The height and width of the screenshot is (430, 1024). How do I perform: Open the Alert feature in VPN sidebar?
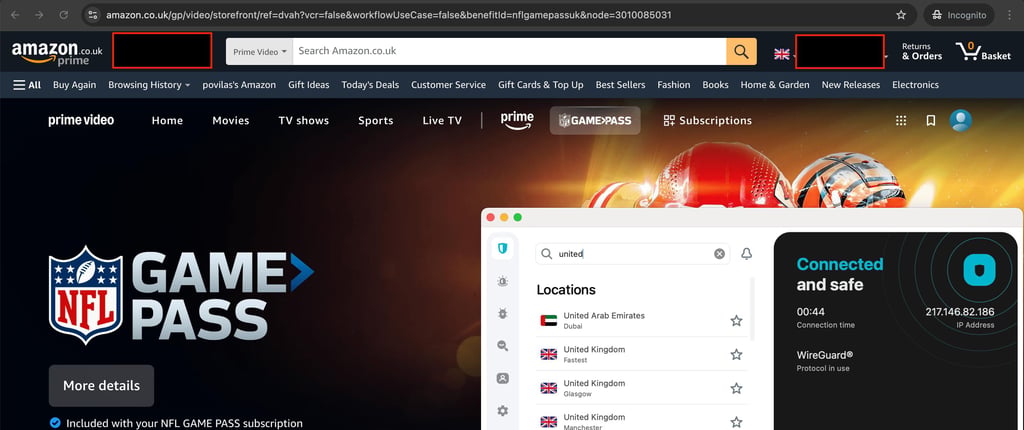[502, 281]
